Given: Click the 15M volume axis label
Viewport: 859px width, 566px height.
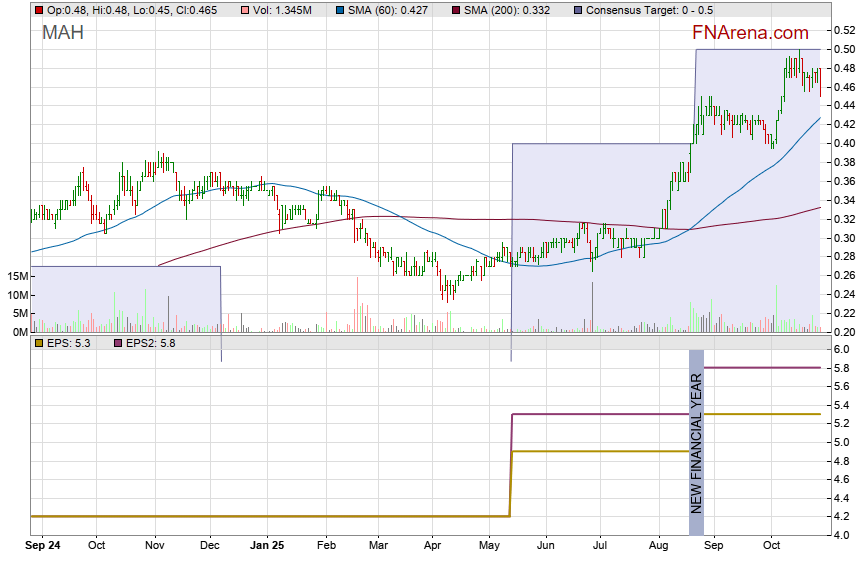Looking at the screenshot, I should point(16,275).
